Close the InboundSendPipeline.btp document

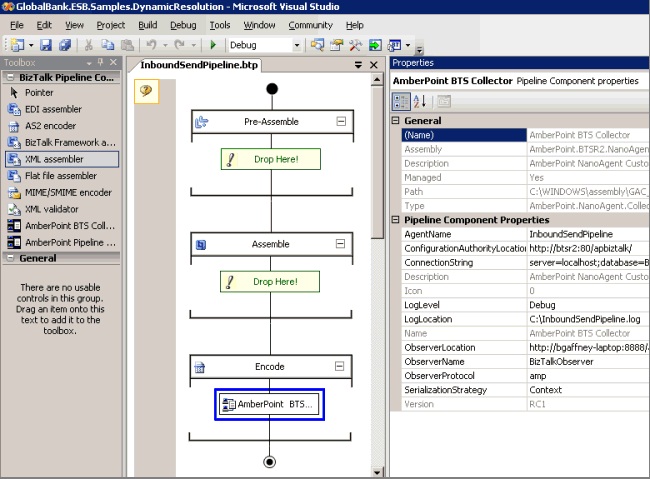click(374, 65)
